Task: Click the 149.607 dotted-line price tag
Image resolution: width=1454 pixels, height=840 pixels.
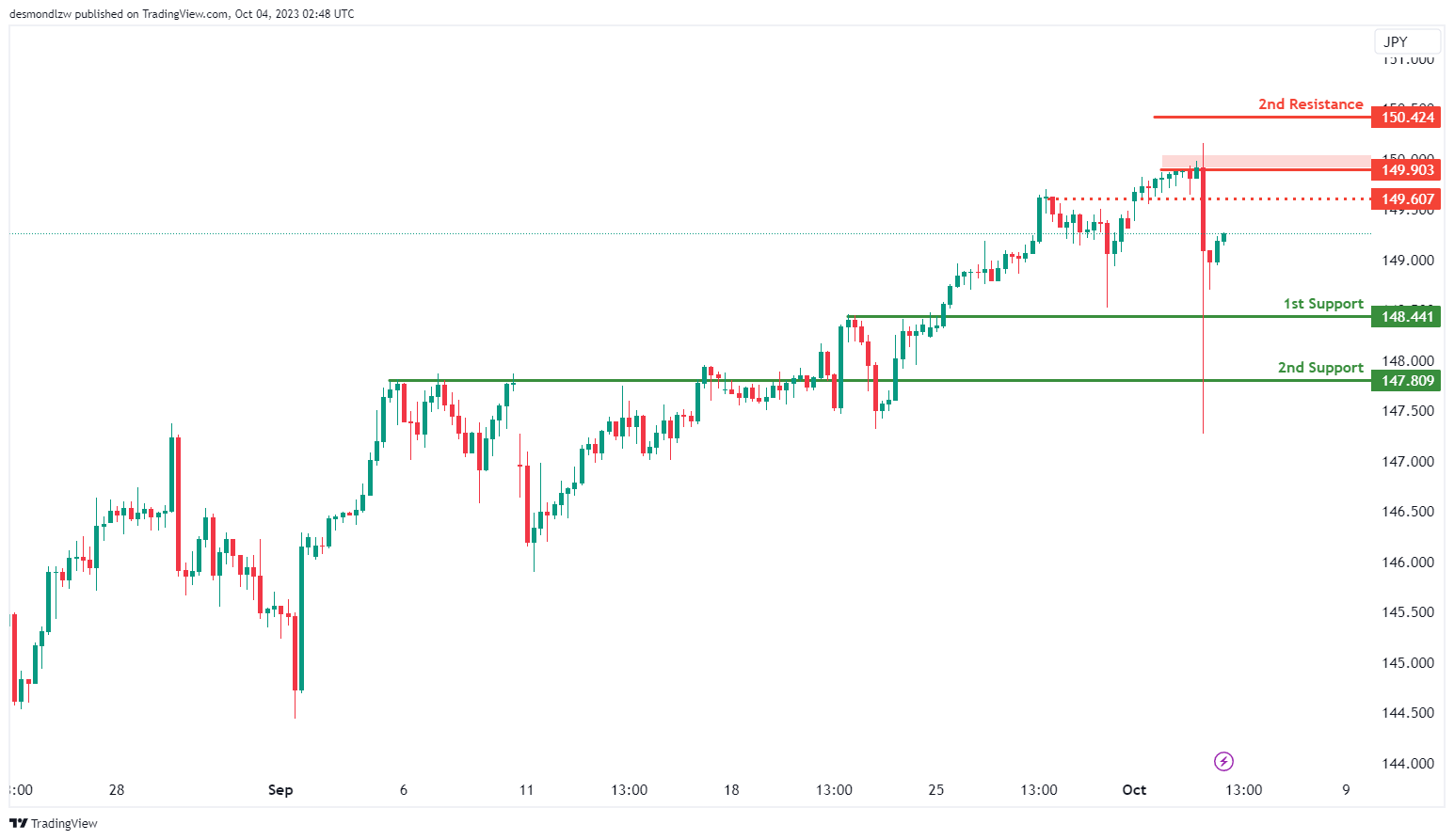Action: 1406,199
